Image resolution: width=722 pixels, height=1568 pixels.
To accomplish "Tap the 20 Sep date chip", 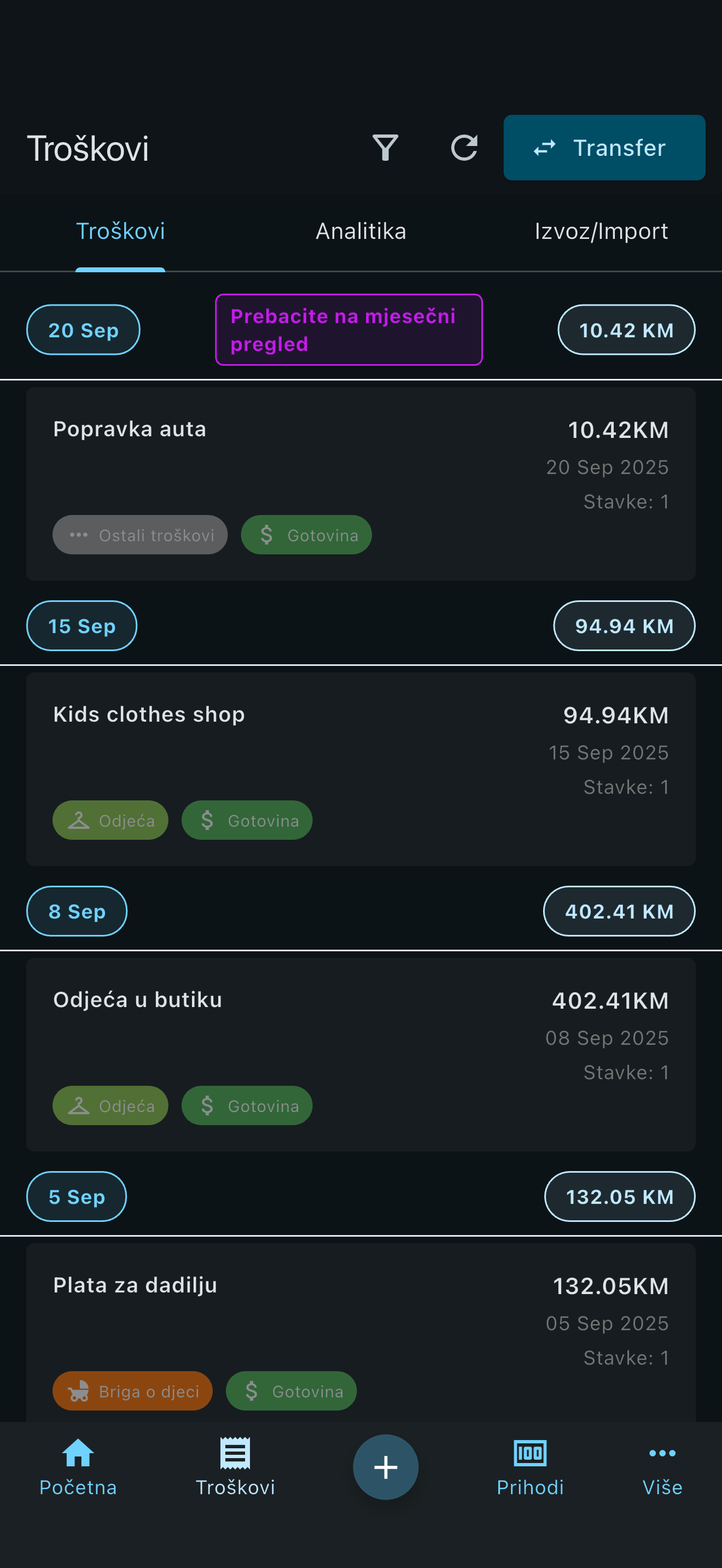I will click(83, 330).
